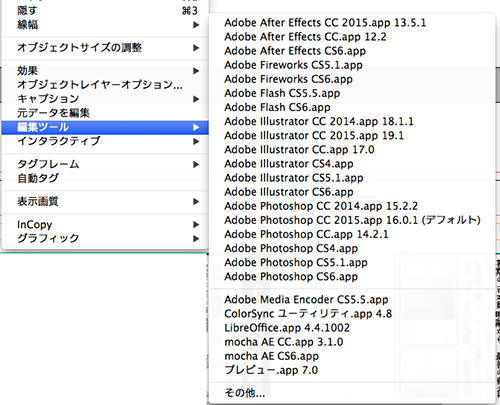Choose Adobe Photoshop CS6.app
This screenshot has width=500, height=405.
[x=352, y=277]
